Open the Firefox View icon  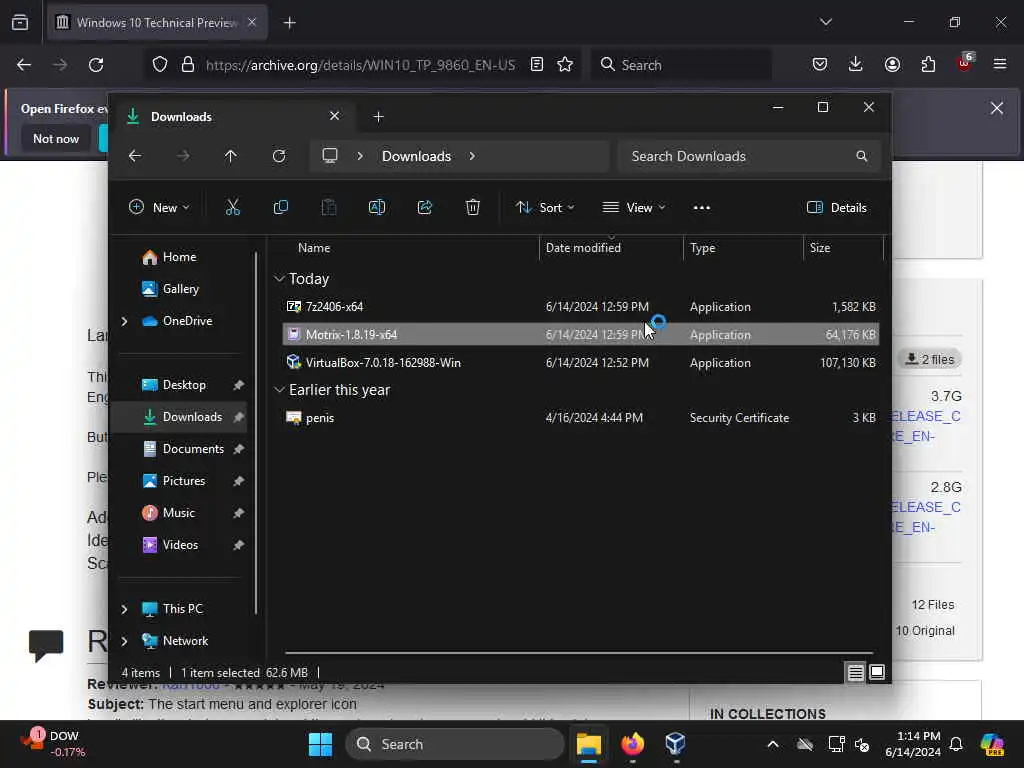[x=20, y=23]
